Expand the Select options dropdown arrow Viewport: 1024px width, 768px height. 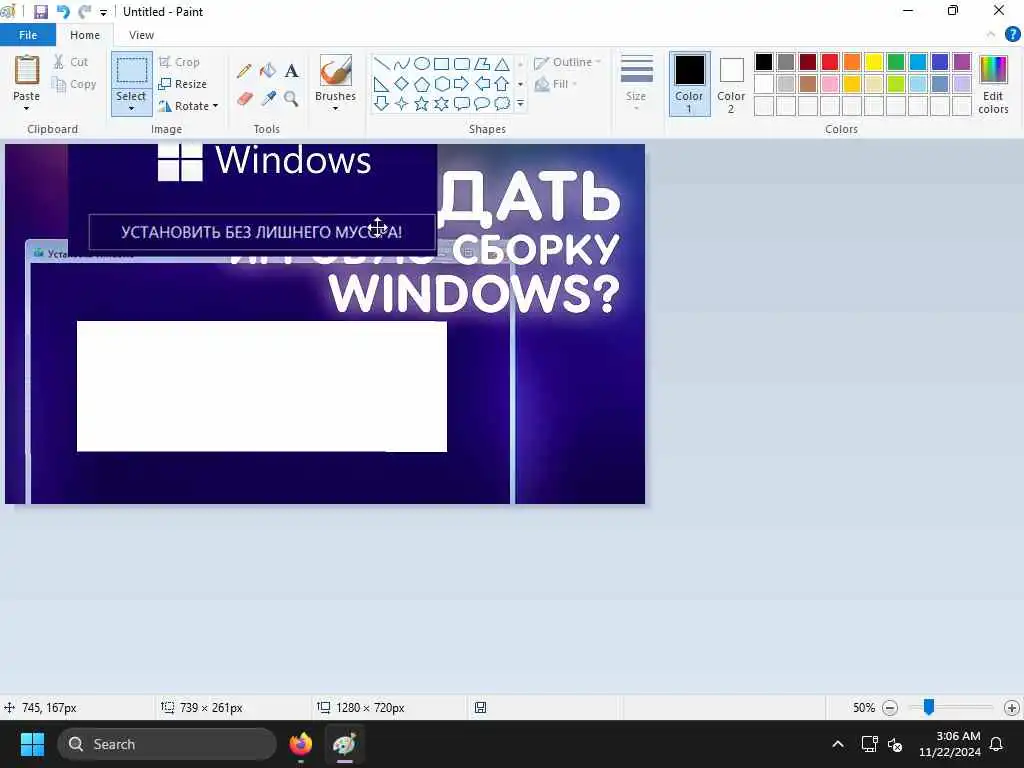point(131,108)
